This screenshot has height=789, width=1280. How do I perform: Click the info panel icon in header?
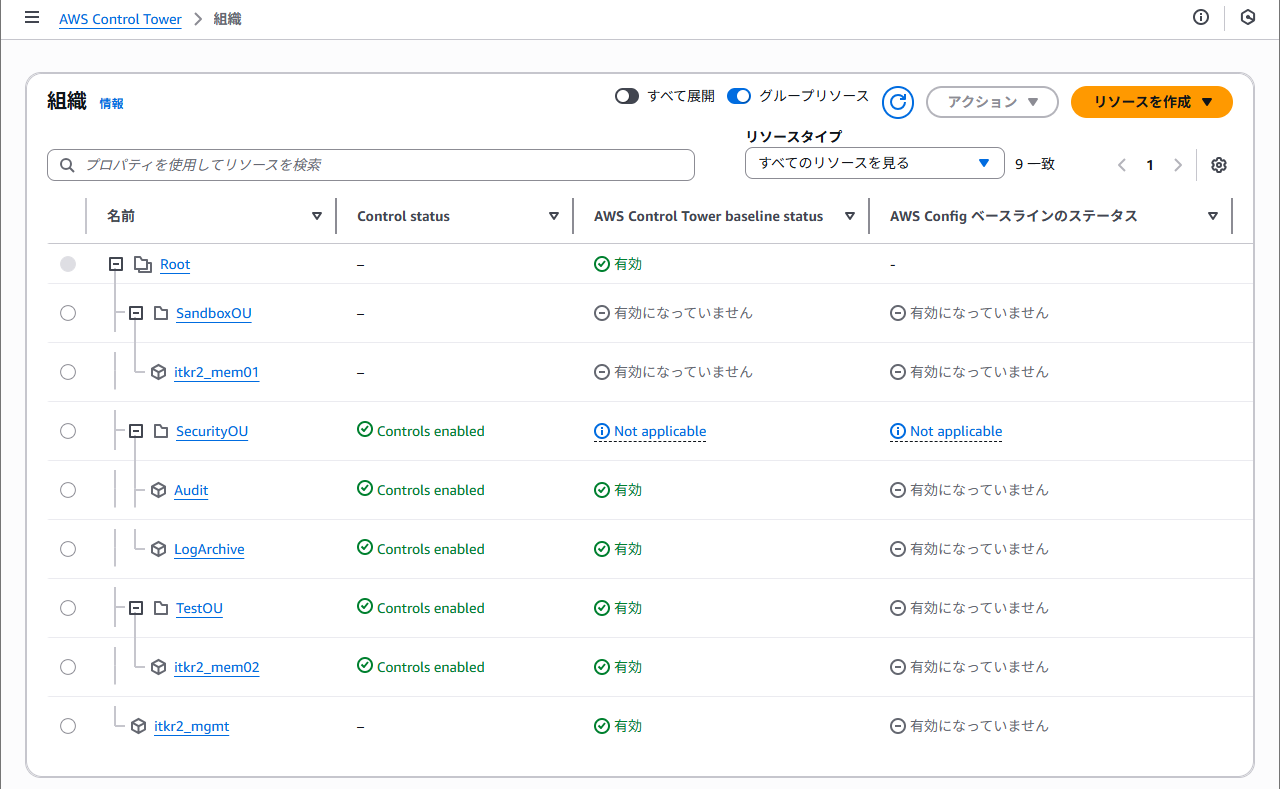point(1201,18)
